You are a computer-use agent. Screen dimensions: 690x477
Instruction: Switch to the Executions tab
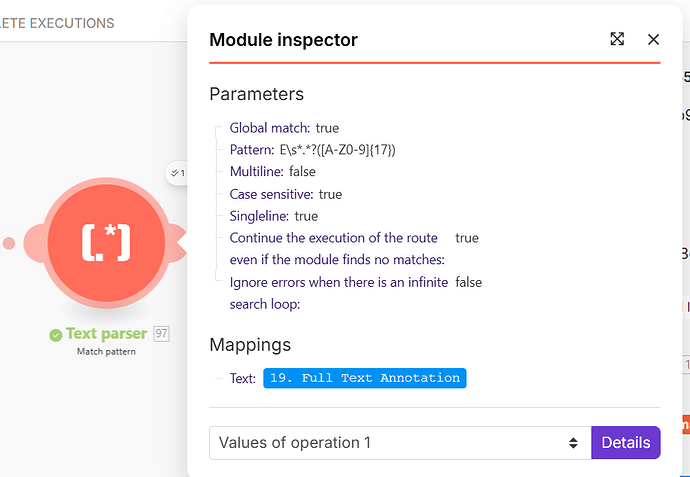(58, 22)
